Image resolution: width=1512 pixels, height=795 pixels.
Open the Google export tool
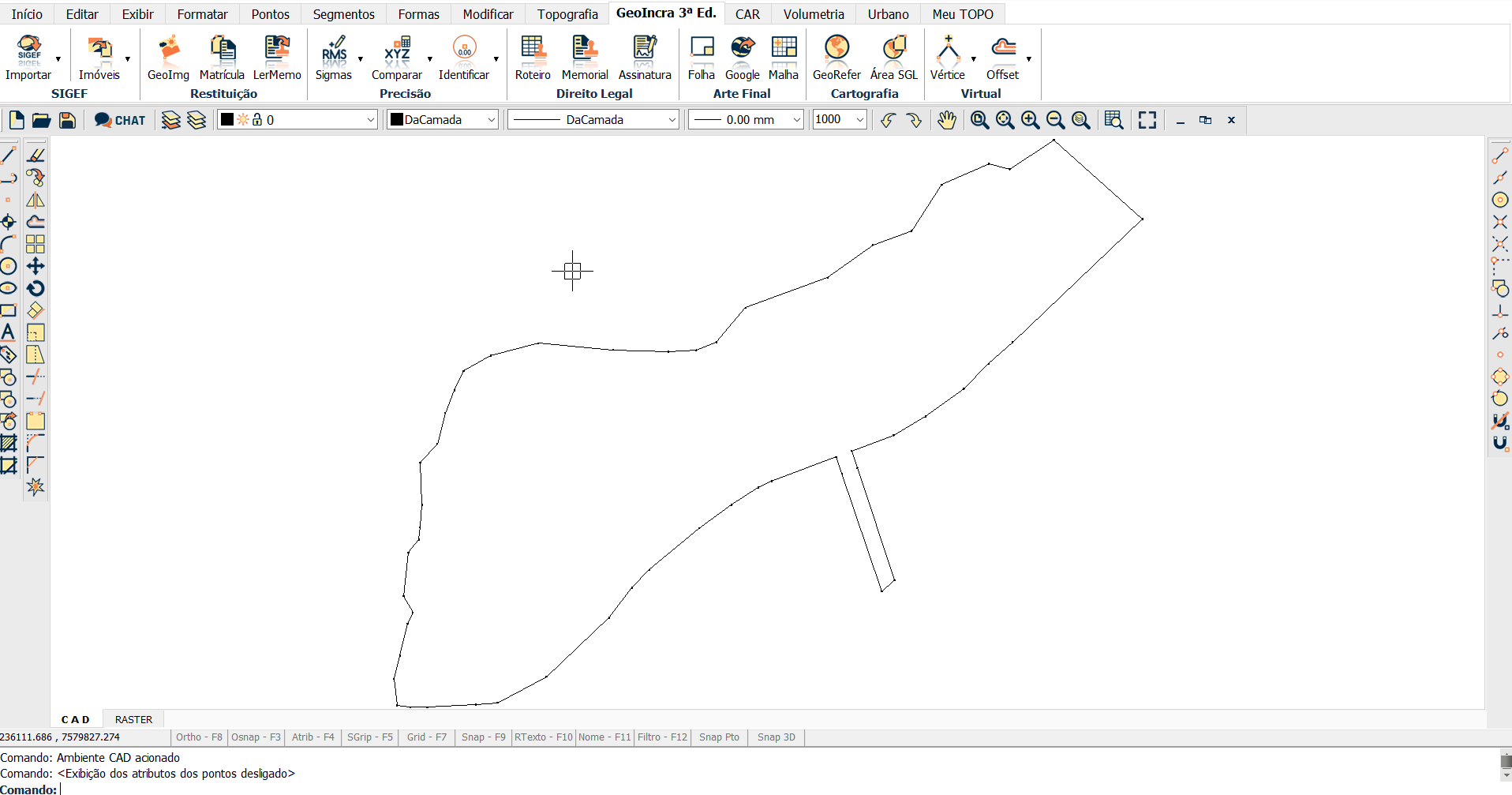[742, 58]
